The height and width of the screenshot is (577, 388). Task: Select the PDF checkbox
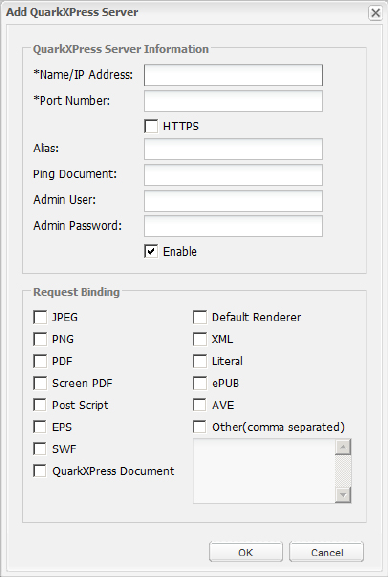click(x=40, y=361)
